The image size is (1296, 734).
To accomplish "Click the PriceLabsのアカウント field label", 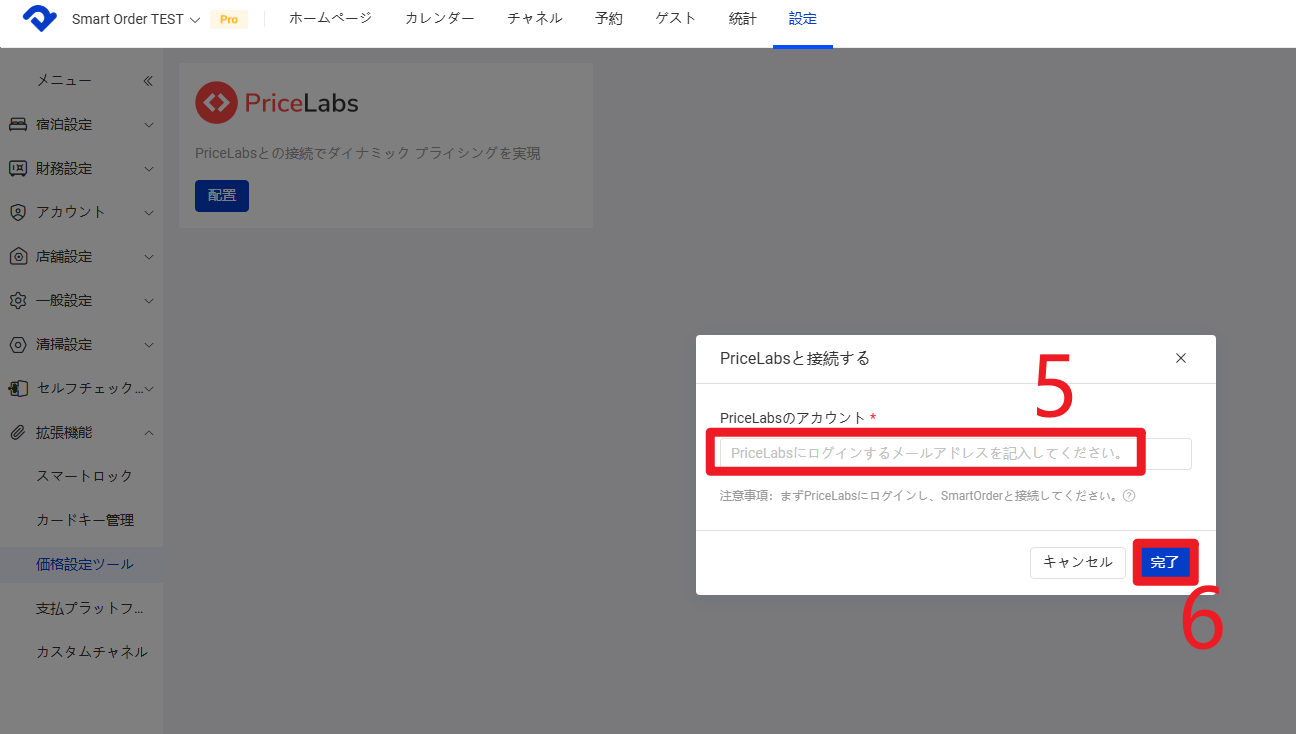I will pos(792,417).
